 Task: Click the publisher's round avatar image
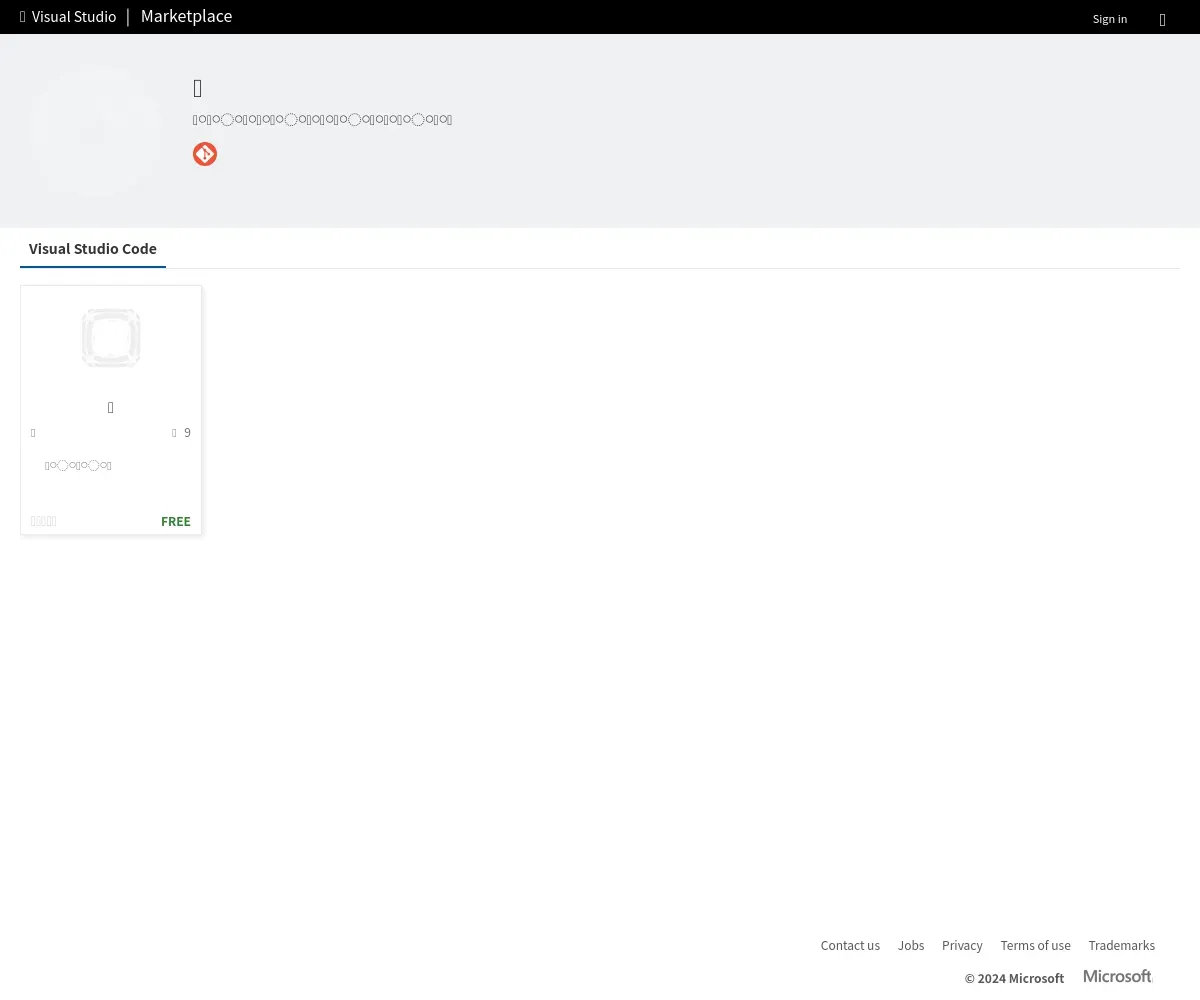[96, 131]
